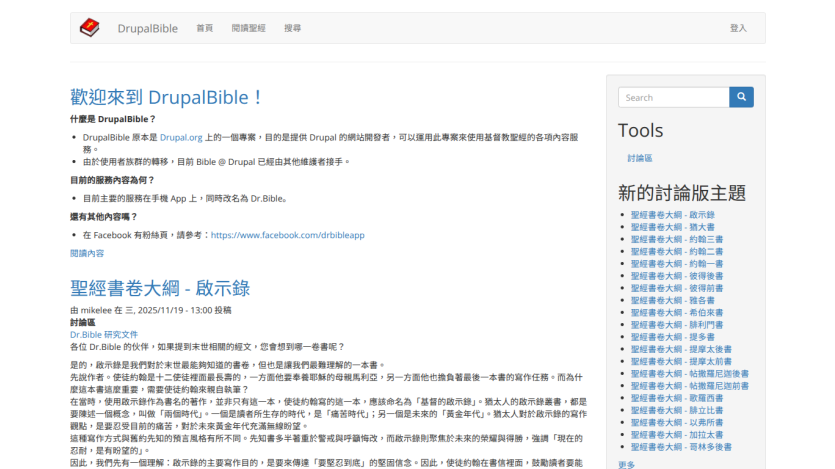Click 閱讀內容 under the welcome post
The image size is (835, 469).
(x=87, y=253)
